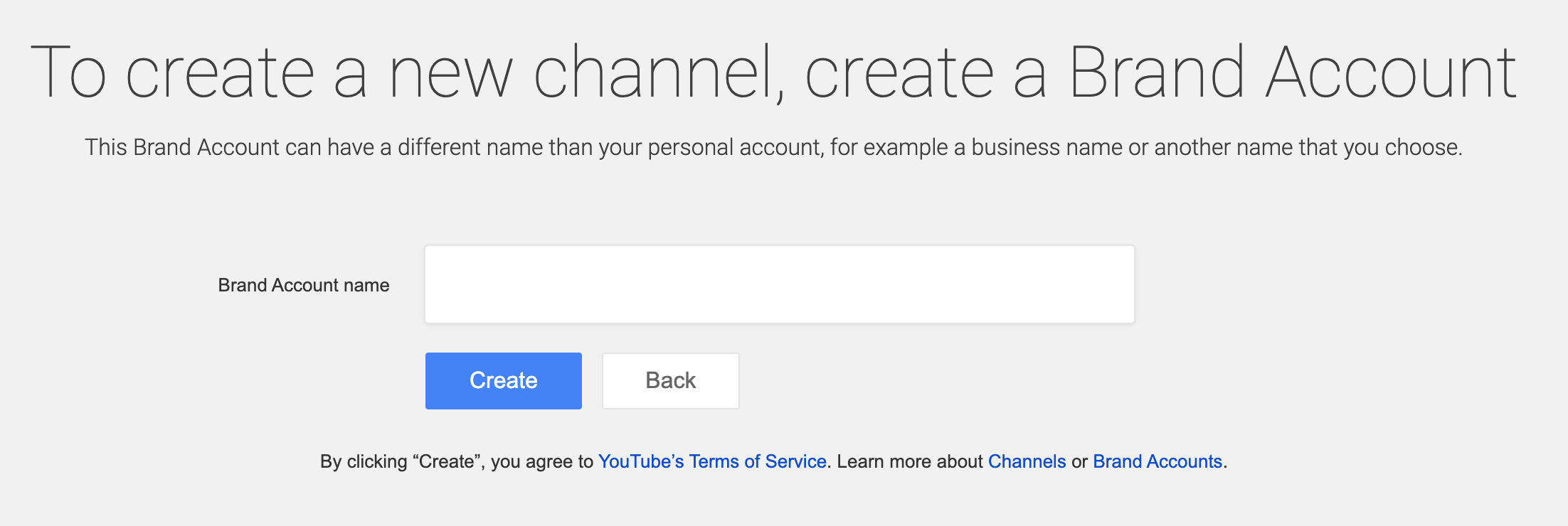Click the text "By clicking "Create", you agree to"
Viewport: 1568px width, 526px height.
[457, 461]
